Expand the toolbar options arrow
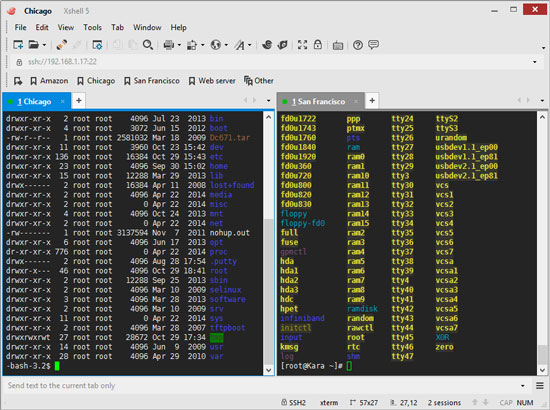 (x=543, y=48)
